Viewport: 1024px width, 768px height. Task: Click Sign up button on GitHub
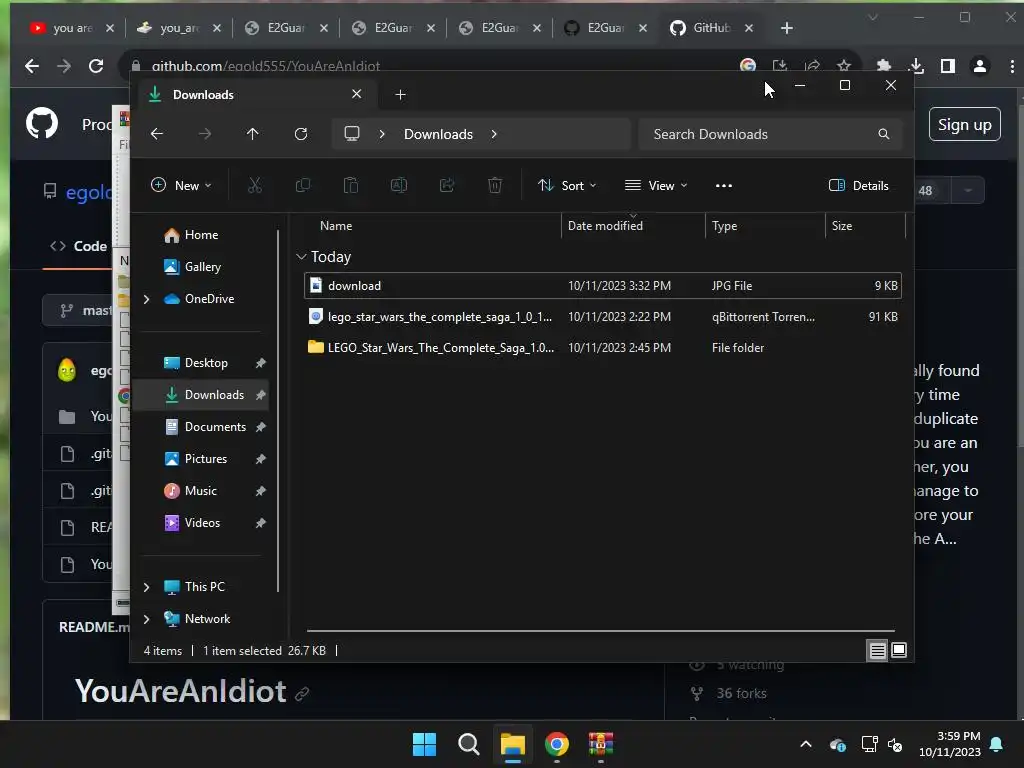tap(965, 124)
